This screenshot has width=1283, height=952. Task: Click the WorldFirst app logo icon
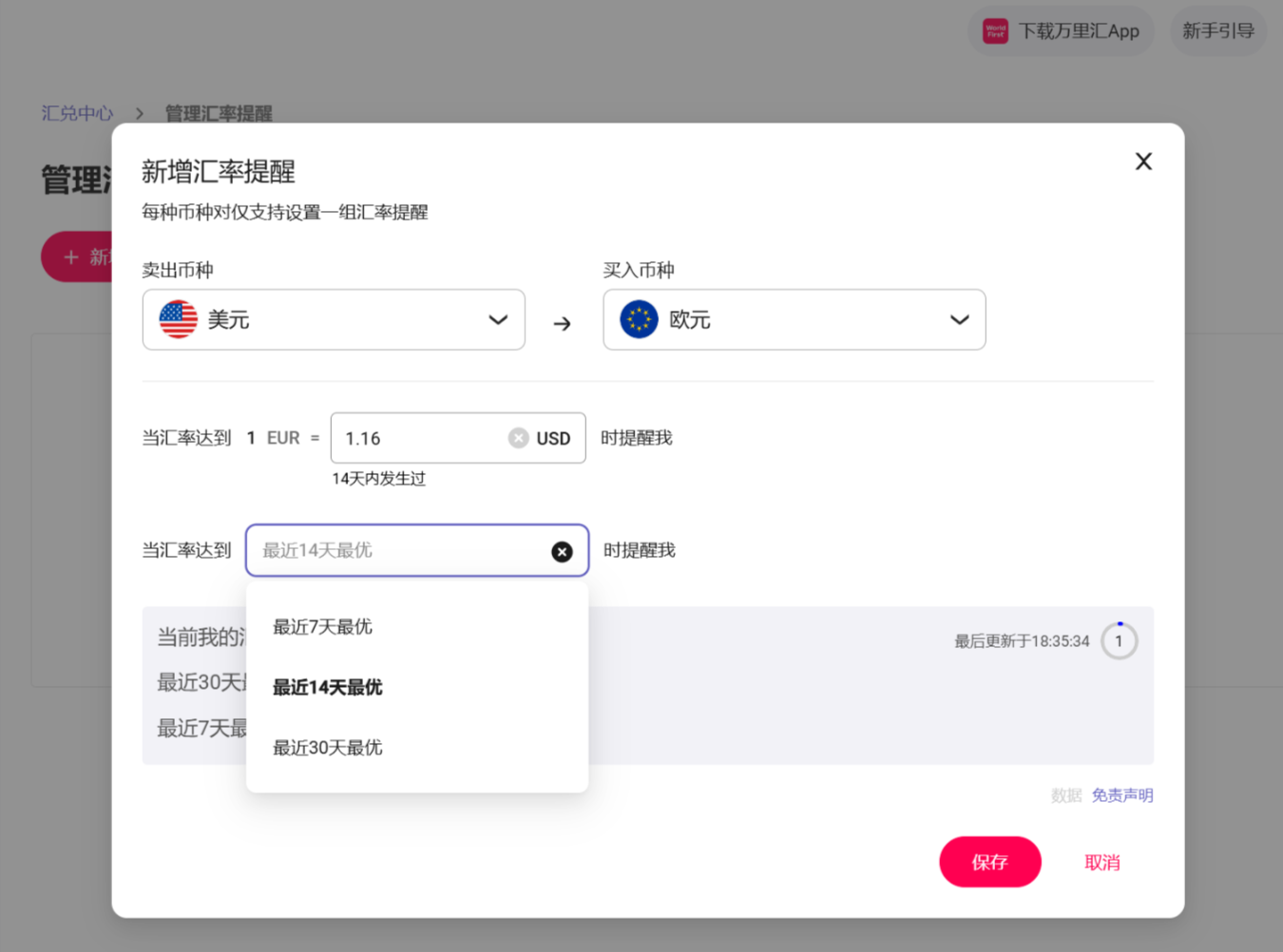click(995, 31)
